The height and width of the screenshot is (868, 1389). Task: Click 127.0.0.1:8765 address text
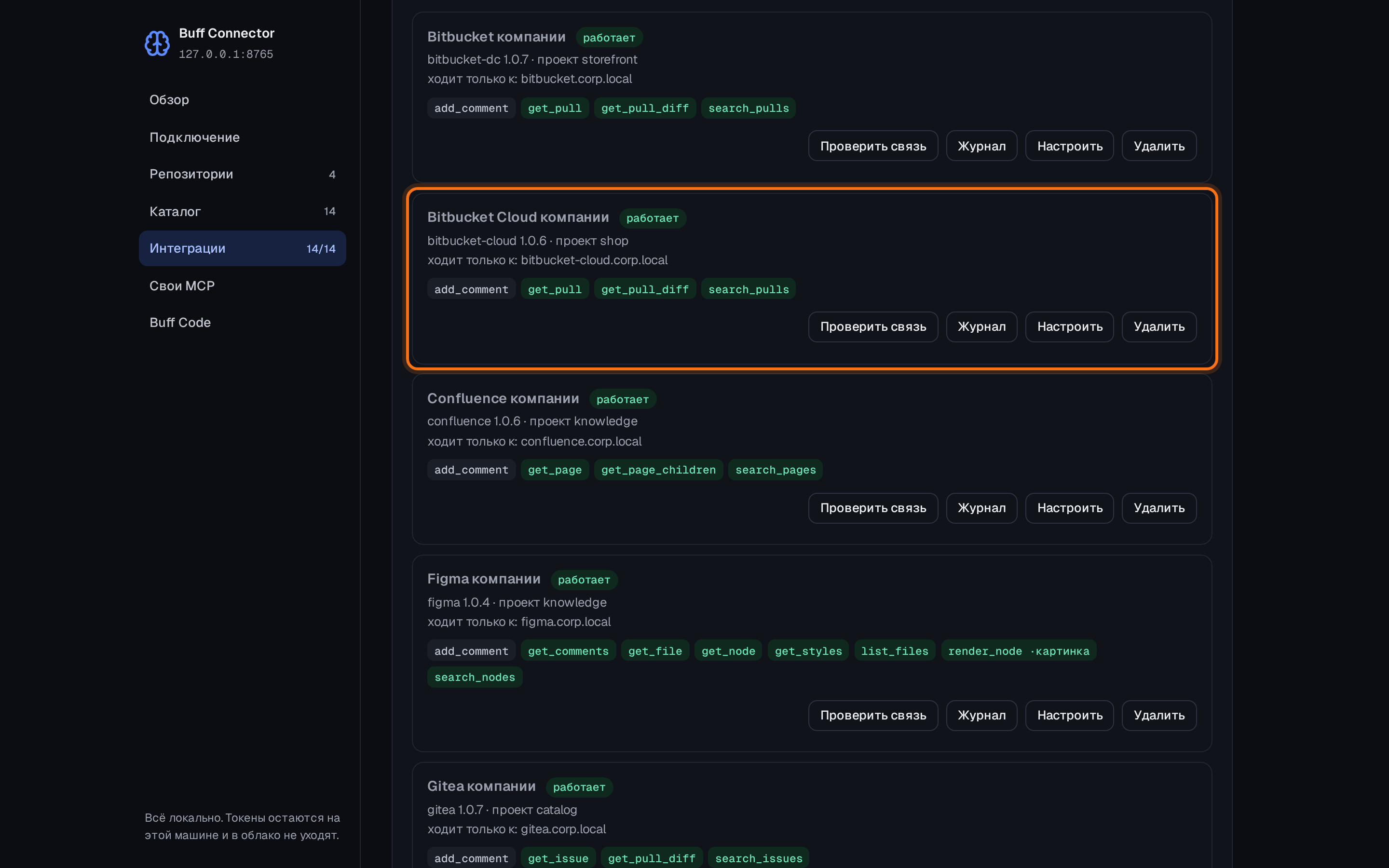(226, 54)
